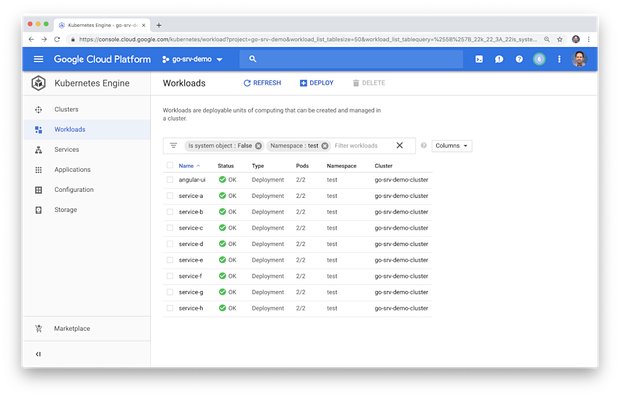Click the Clusters sidebar icon

click(38, 110)
